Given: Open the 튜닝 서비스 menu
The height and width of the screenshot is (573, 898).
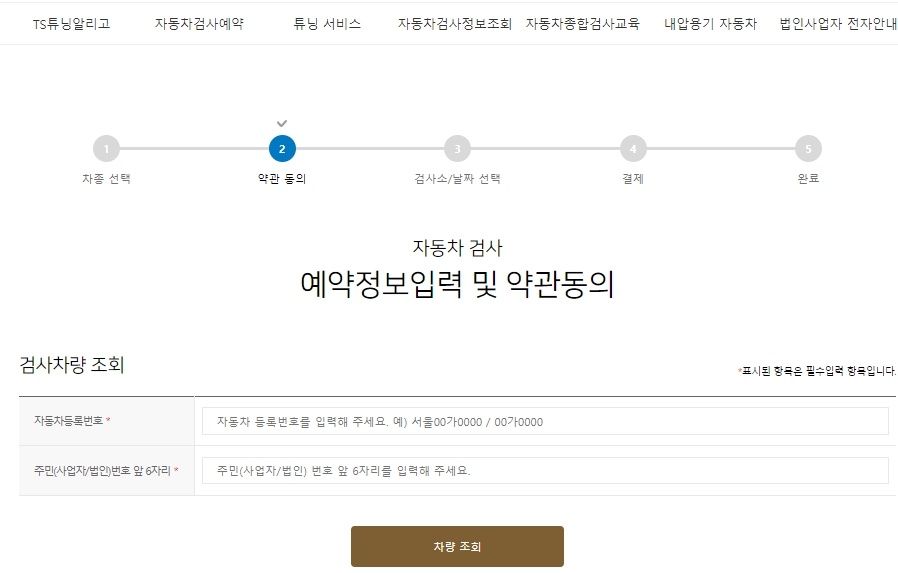Looking at the screenshot, I should click(327, 23).
